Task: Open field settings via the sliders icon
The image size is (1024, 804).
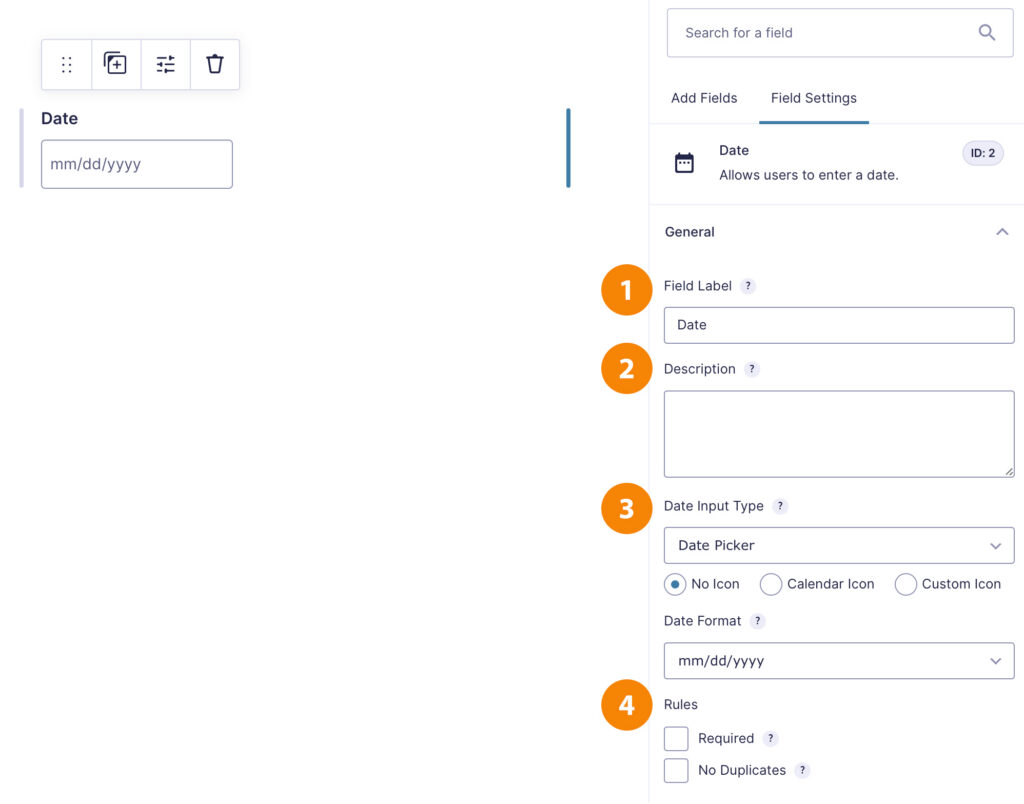Action: [165, 64]
